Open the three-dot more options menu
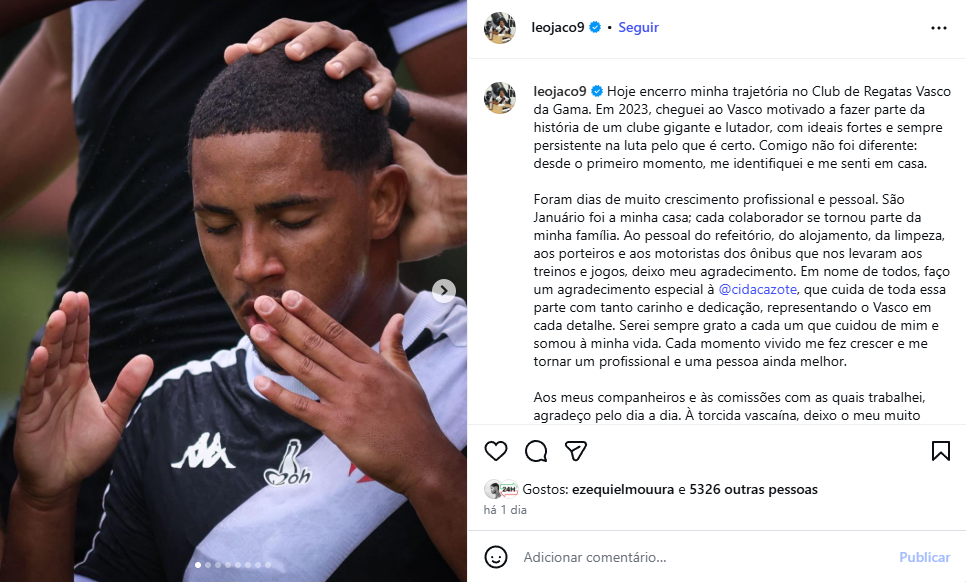Image resolution: width=966 pixels, height=582 pixels. [x=939, y=28]
